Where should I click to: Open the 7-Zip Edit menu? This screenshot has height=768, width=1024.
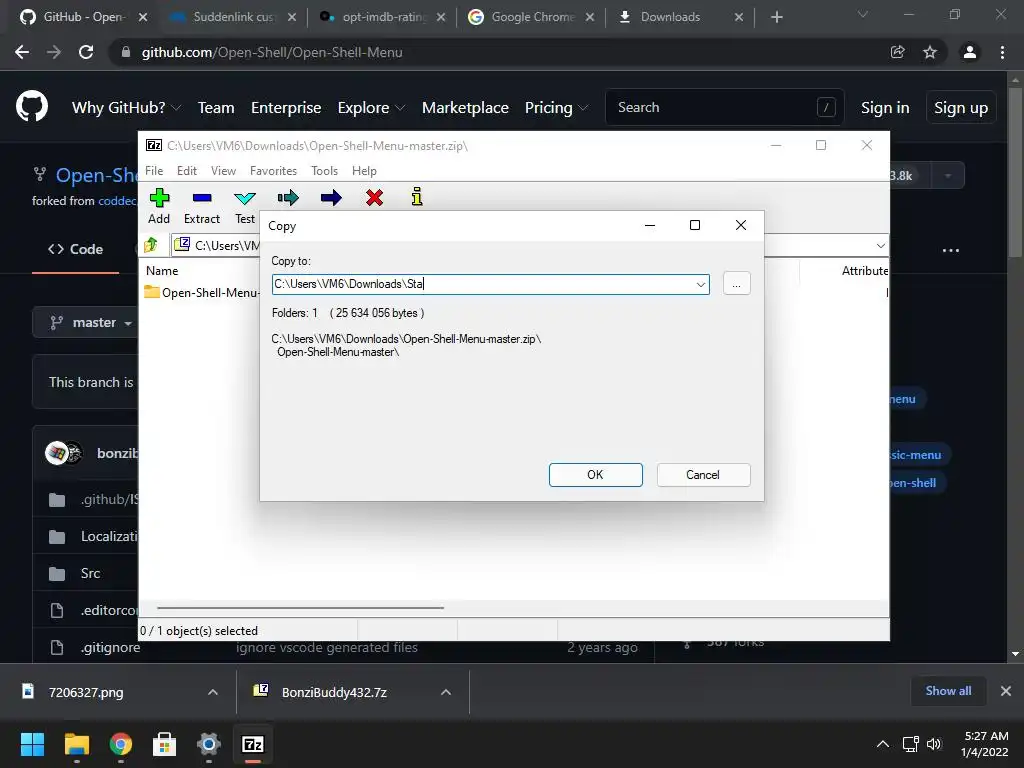coord(187,170)
